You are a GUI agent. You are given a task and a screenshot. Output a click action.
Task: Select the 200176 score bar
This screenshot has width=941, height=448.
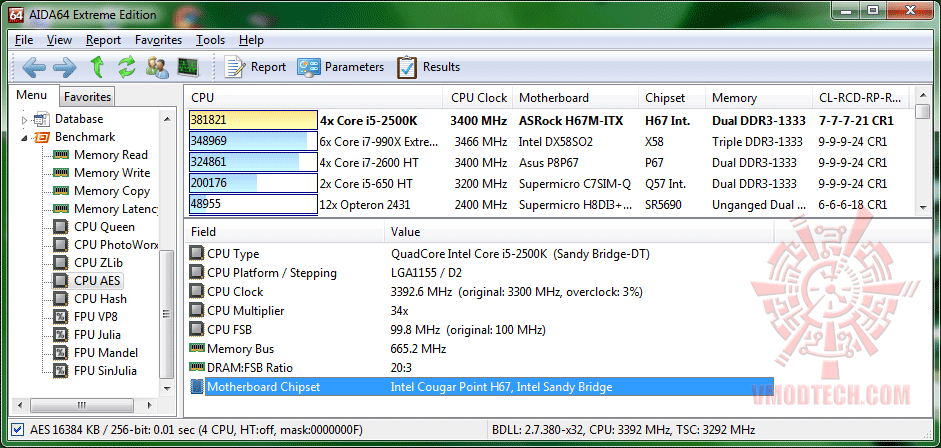[x=253, y=184]
